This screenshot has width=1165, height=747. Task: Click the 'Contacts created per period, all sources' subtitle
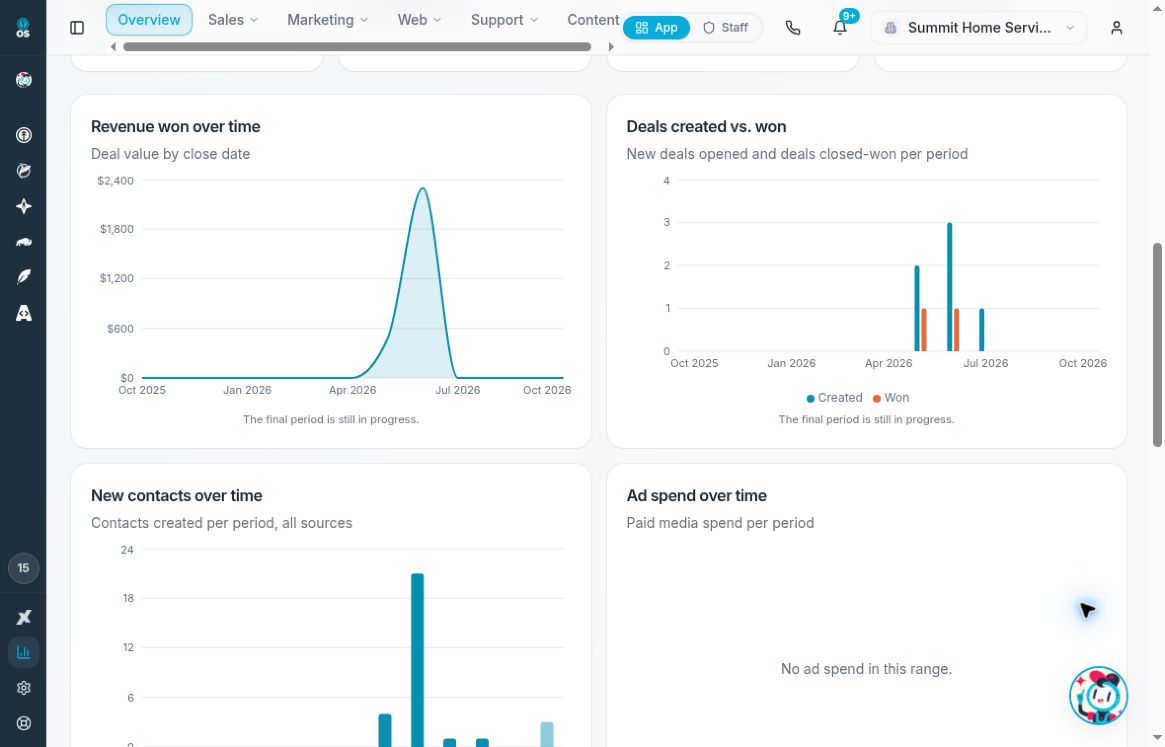221,523
